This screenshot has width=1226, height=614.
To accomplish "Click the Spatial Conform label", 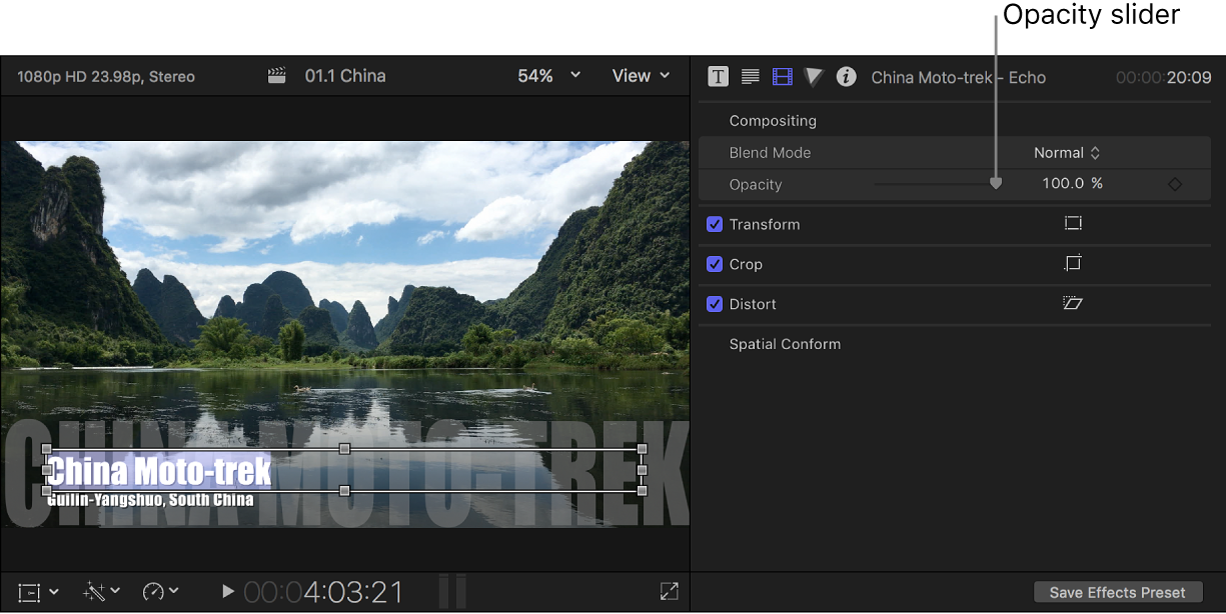I will tap(786, 343).
